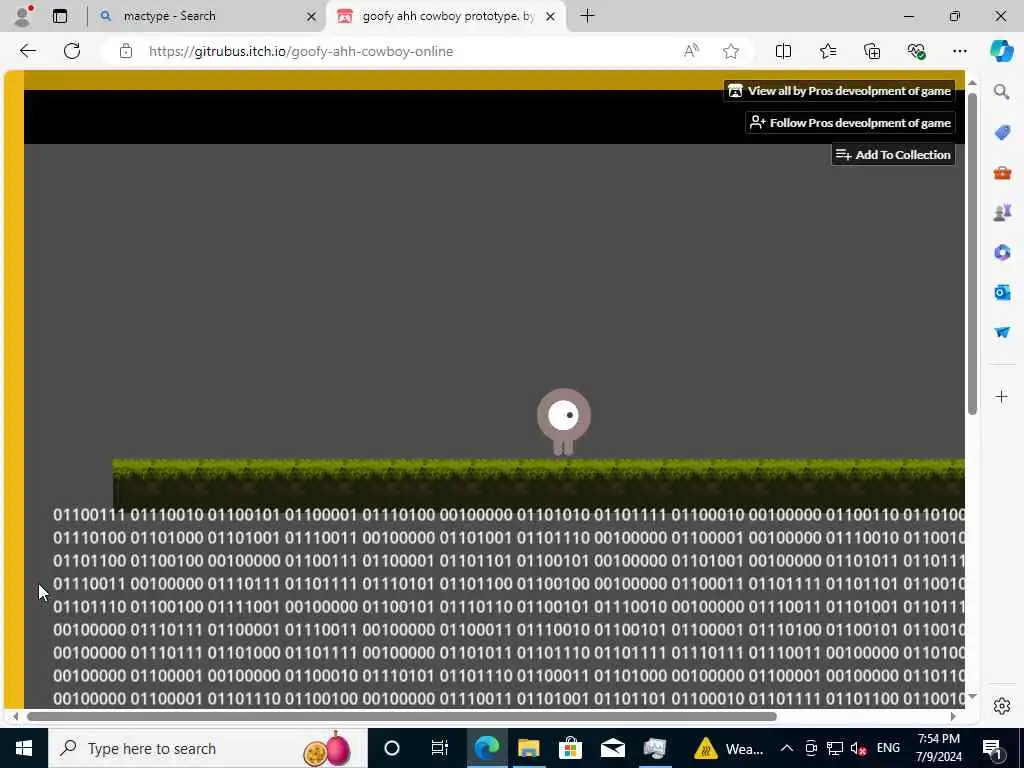Click the muted volume tray icon
The image size is (1024, 768).
859,748
